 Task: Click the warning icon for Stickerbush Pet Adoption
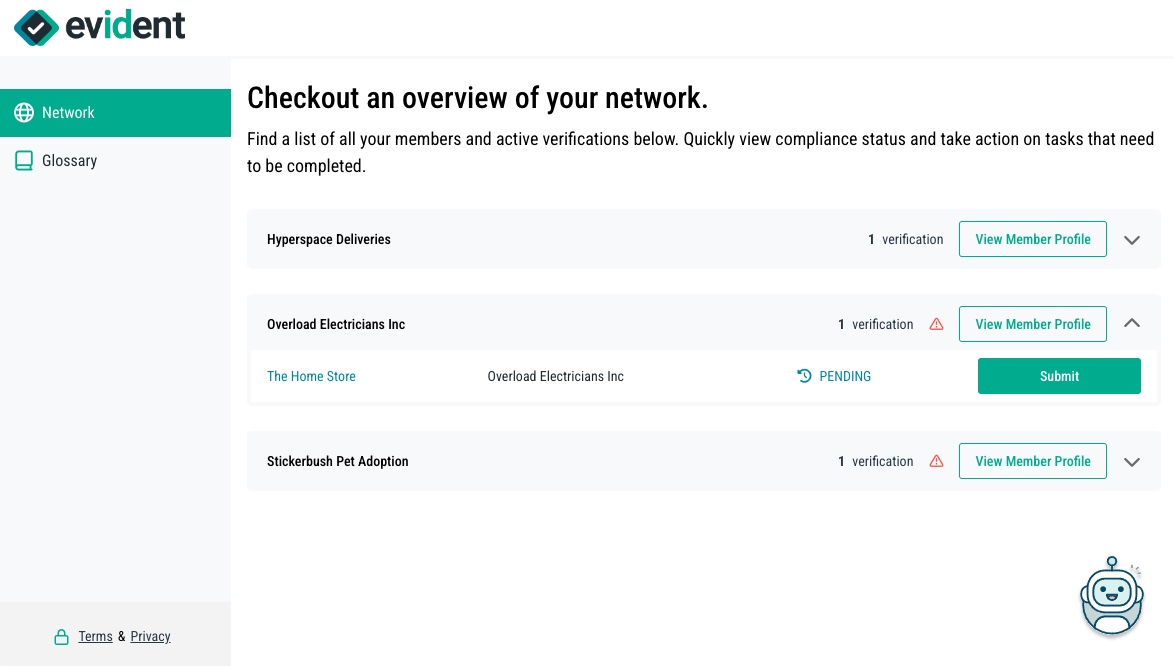click(936, 461)
